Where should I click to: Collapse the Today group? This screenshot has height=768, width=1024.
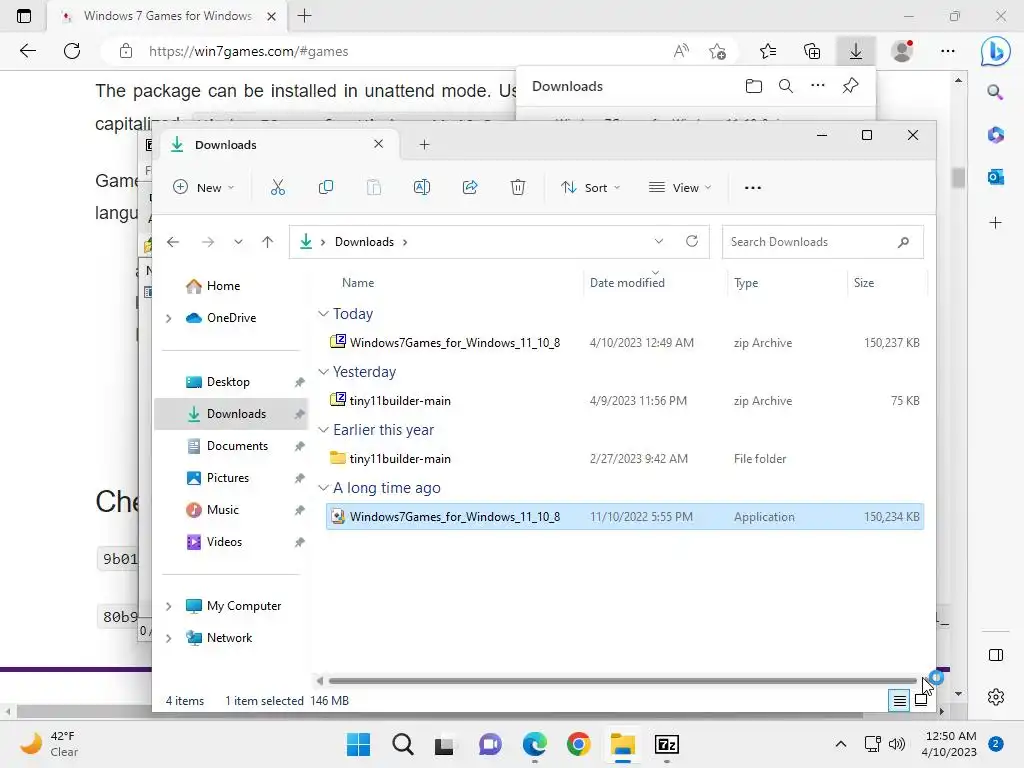point(323,314)
